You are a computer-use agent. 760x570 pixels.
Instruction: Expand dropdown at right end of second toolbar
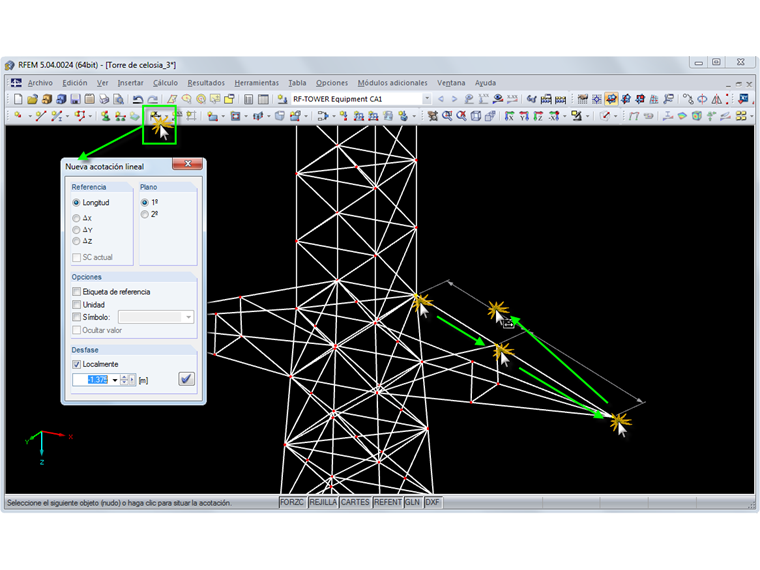click(x=751, y=116)
